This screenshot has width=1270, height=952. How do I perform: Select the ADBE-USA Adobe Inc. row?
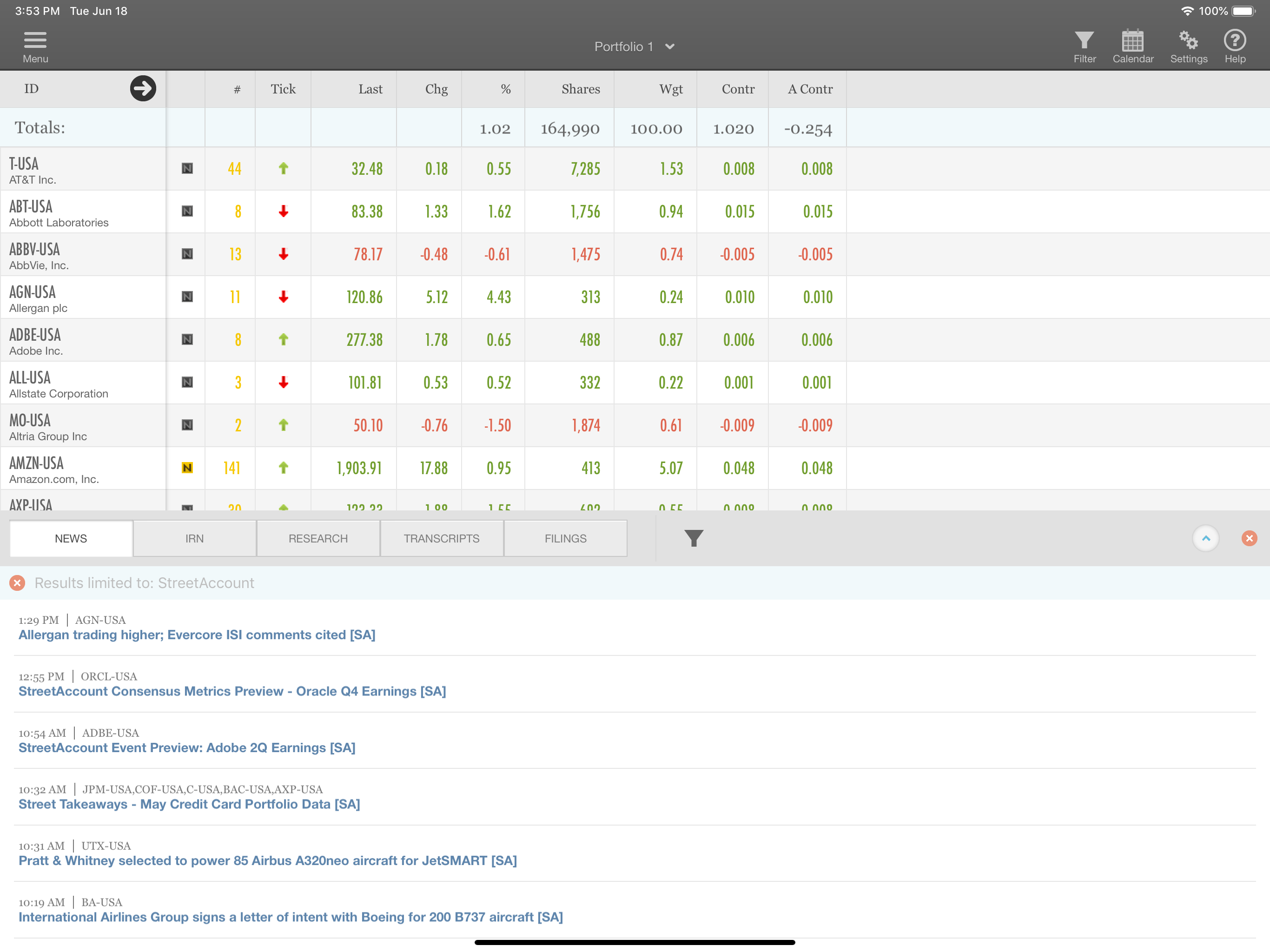(x=635, y=340)
